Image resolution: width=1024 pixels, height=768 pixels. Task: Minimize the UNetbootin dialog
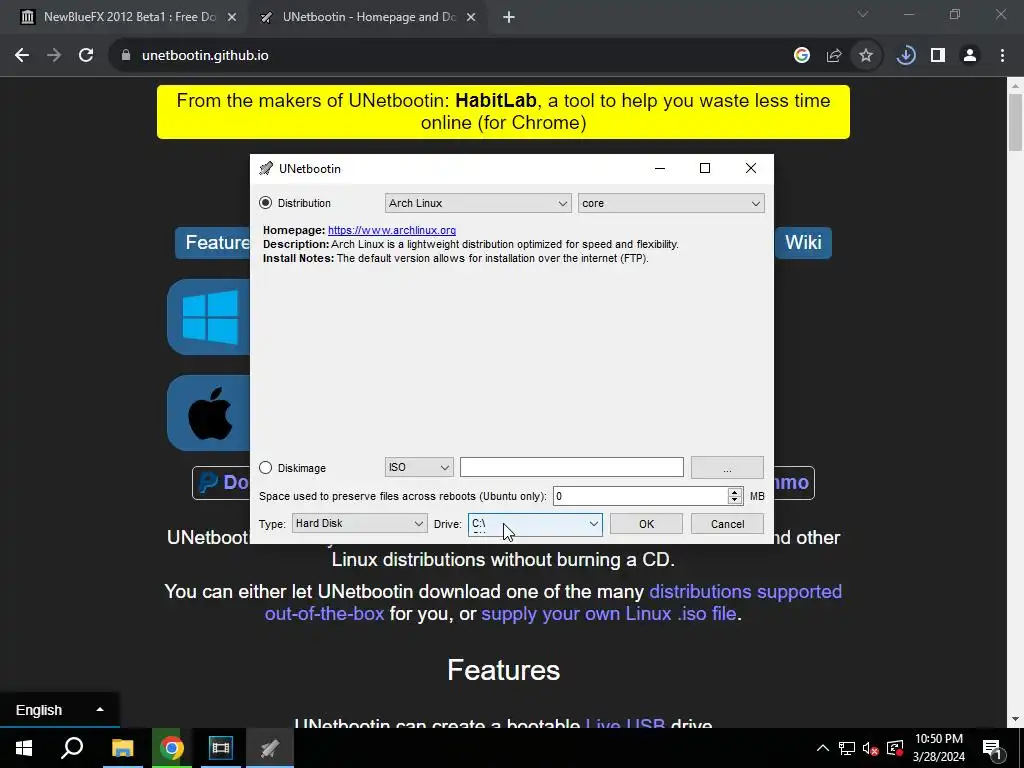(660, 168)
